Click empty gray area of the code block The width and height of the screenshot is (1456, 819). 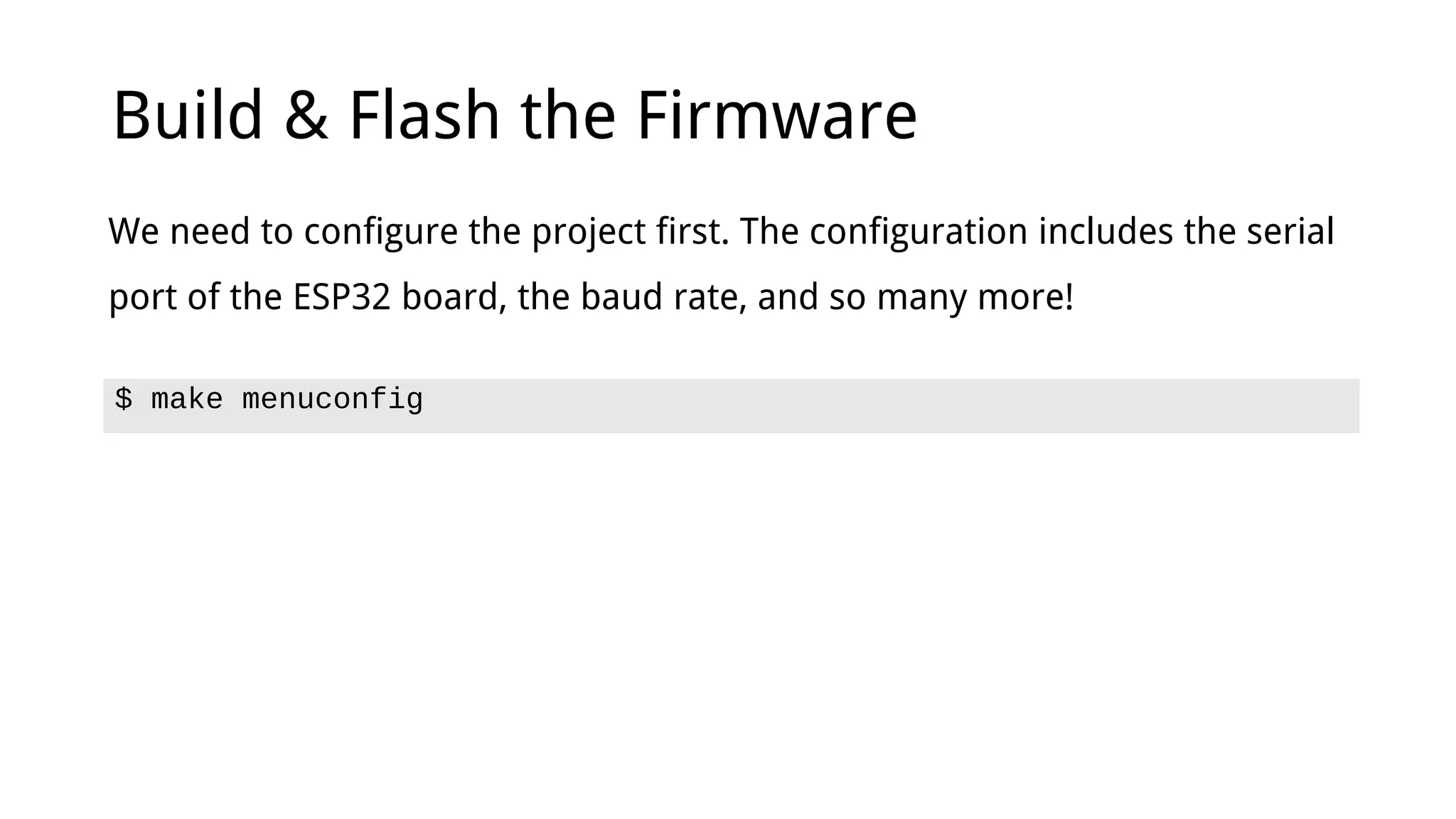pyautogui.click(x=889, y=406)
